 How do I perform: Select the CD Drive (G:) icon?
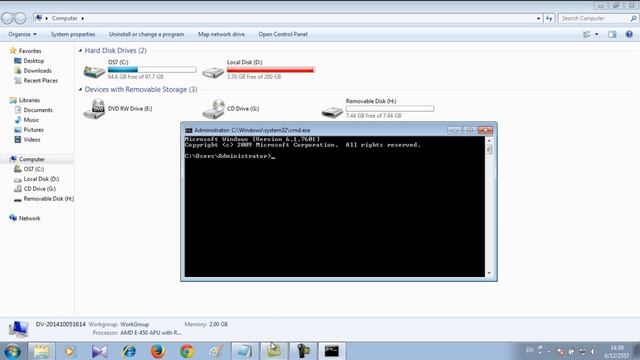[213, 109]
